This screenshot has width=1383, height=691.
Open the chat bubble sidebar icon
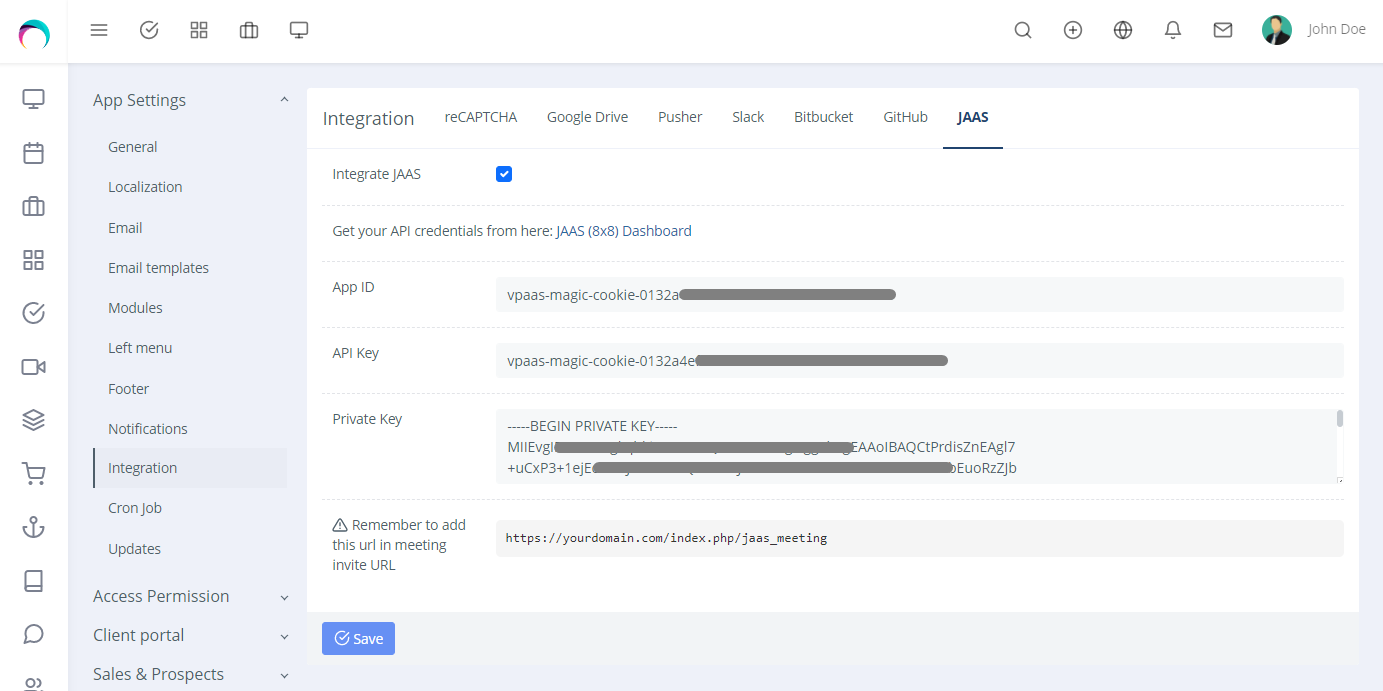(33, 633)
